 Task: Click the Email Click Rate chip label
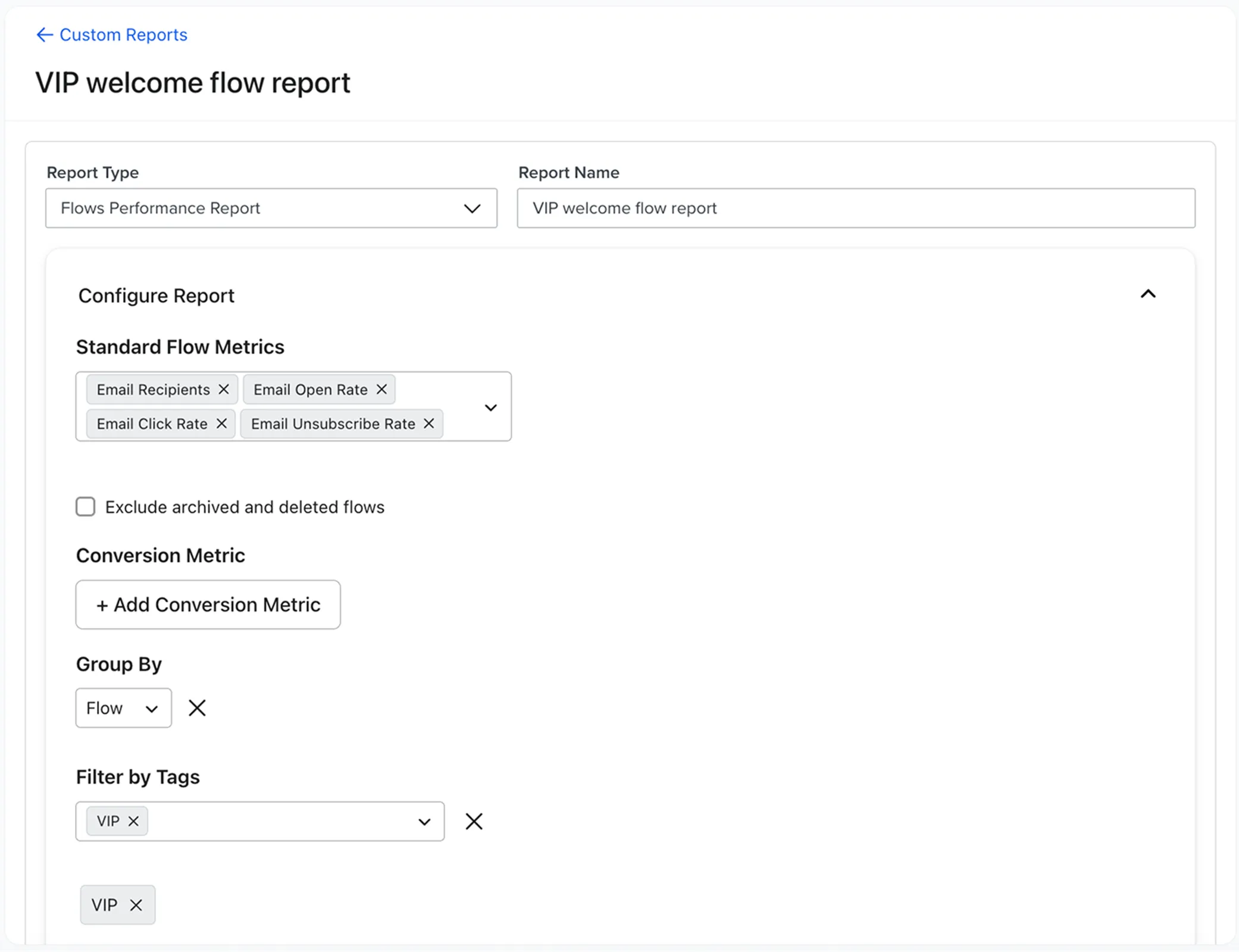152,424
